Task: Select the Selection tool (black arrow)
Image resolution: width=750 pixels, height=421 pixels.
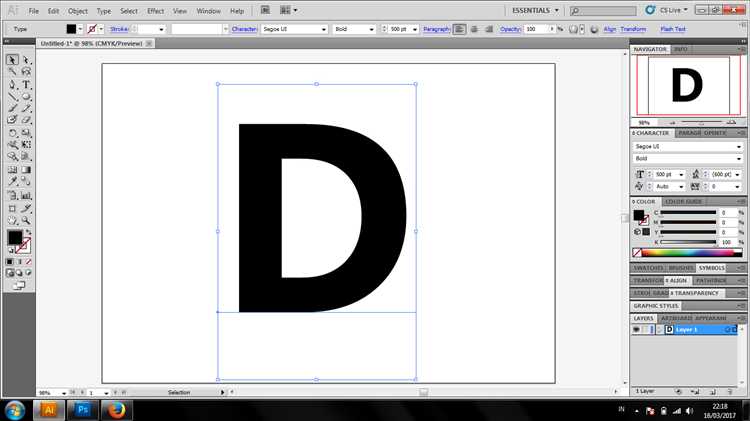Action: point(12,60)
